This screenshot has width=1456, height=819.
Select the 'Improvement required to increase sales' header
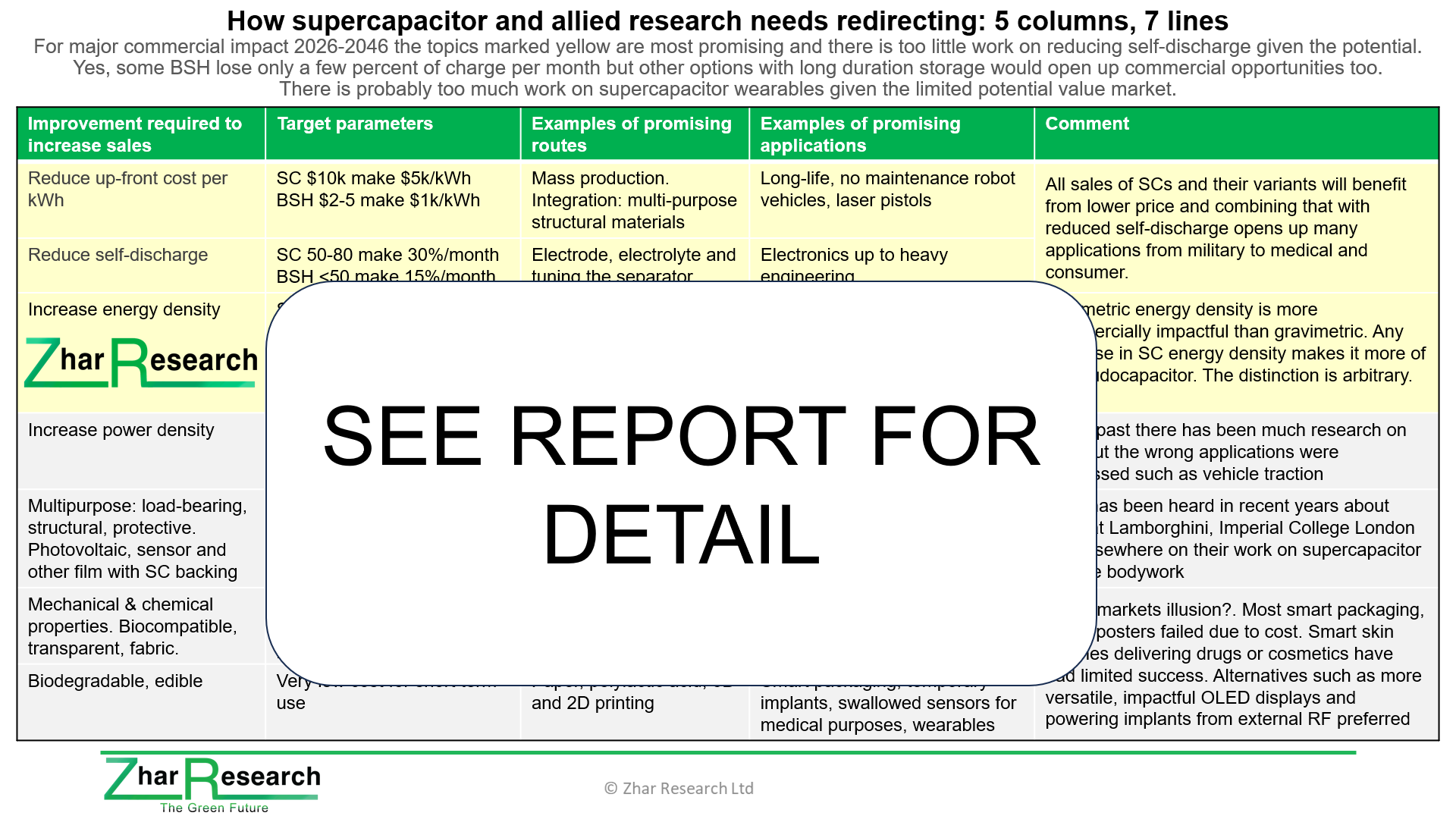(x=135, y=134)
